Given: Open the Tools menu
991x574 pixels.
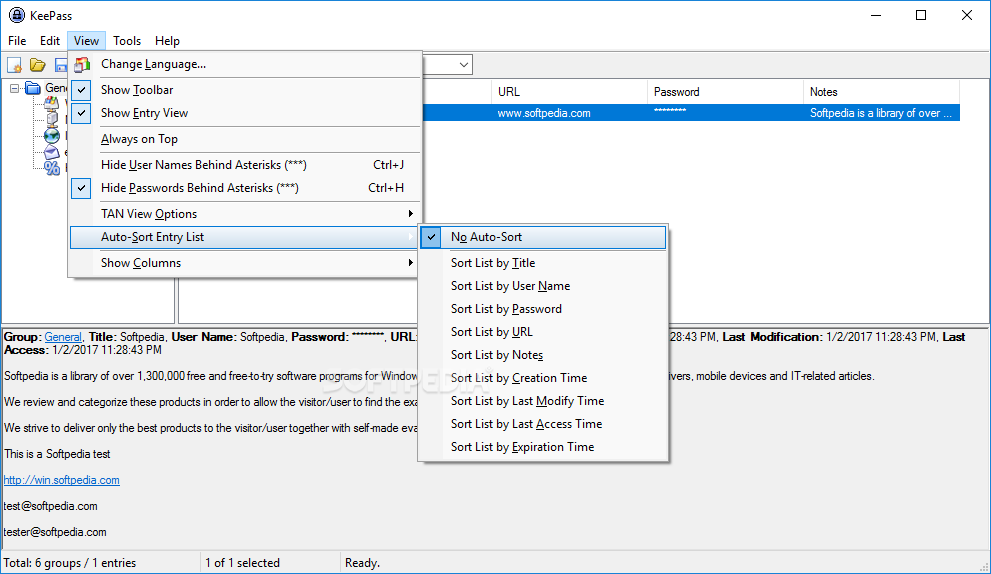Looking at the screenshot, I should pyautogui.click(x=127, y=41).
